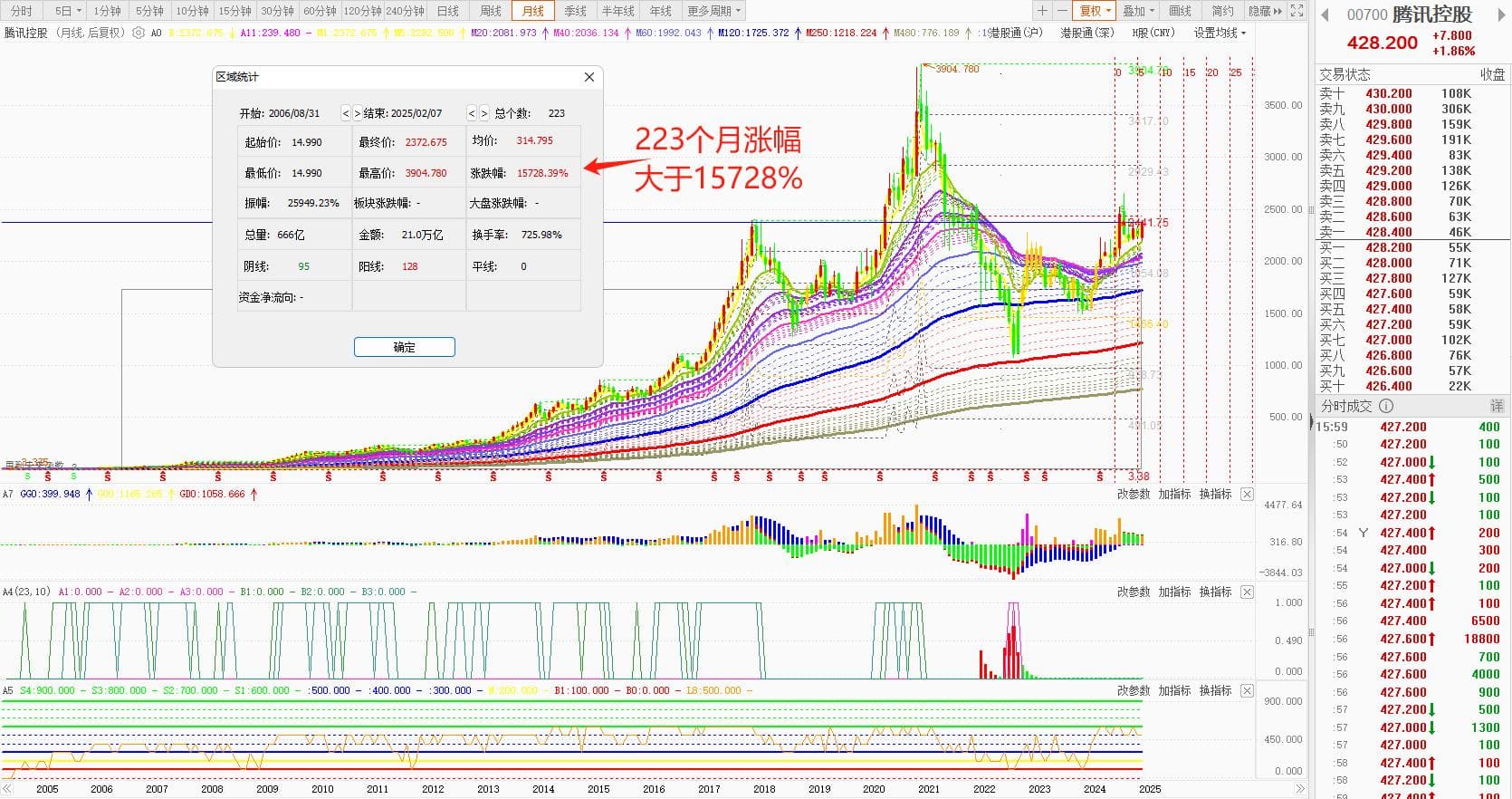Image resolution: width=1512 pixels, height=799 pixels.
Task: Switch to 日线 daily chart
Action: [447, 11]
